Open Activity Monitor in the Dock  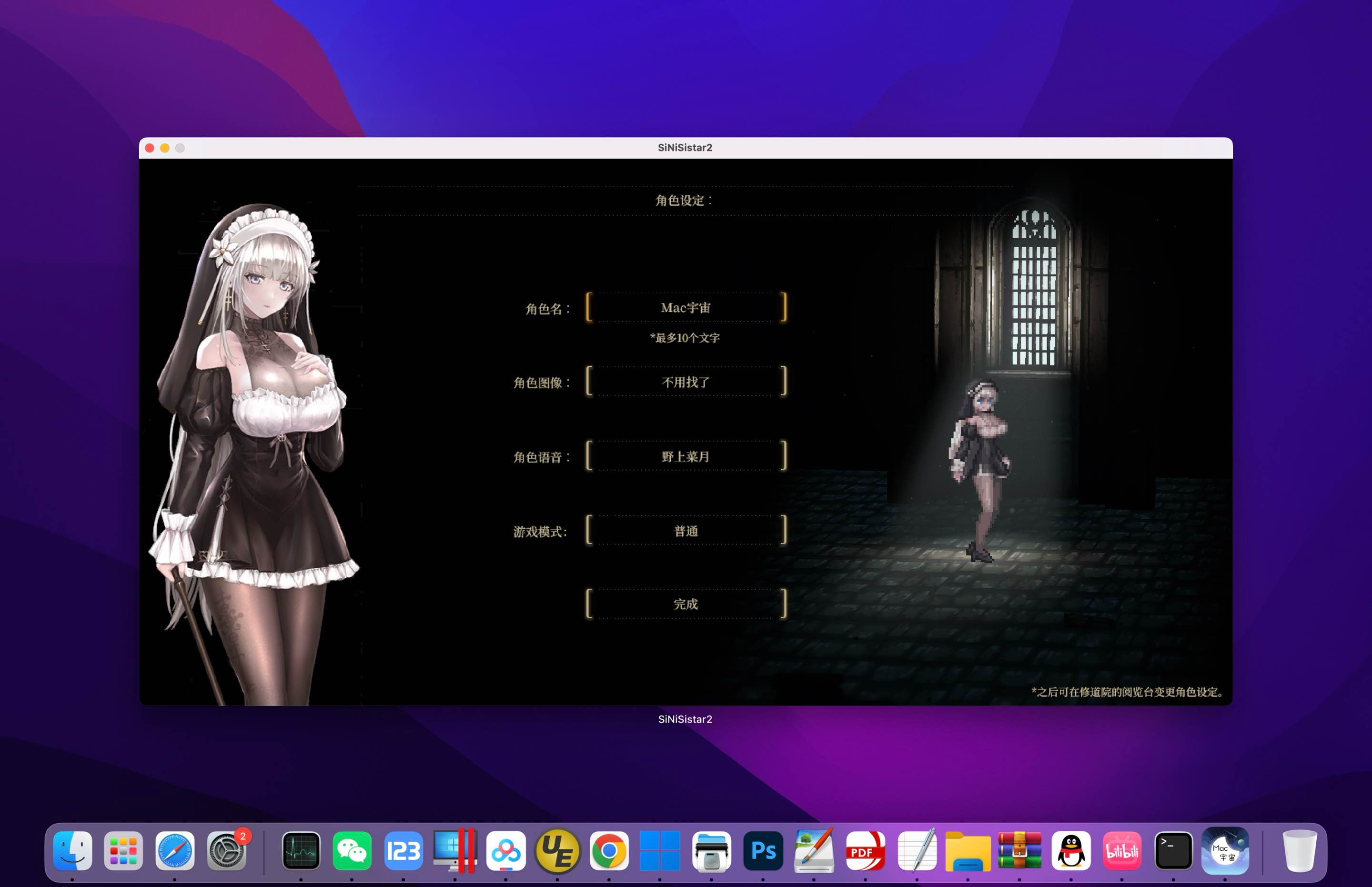[301, 851]
